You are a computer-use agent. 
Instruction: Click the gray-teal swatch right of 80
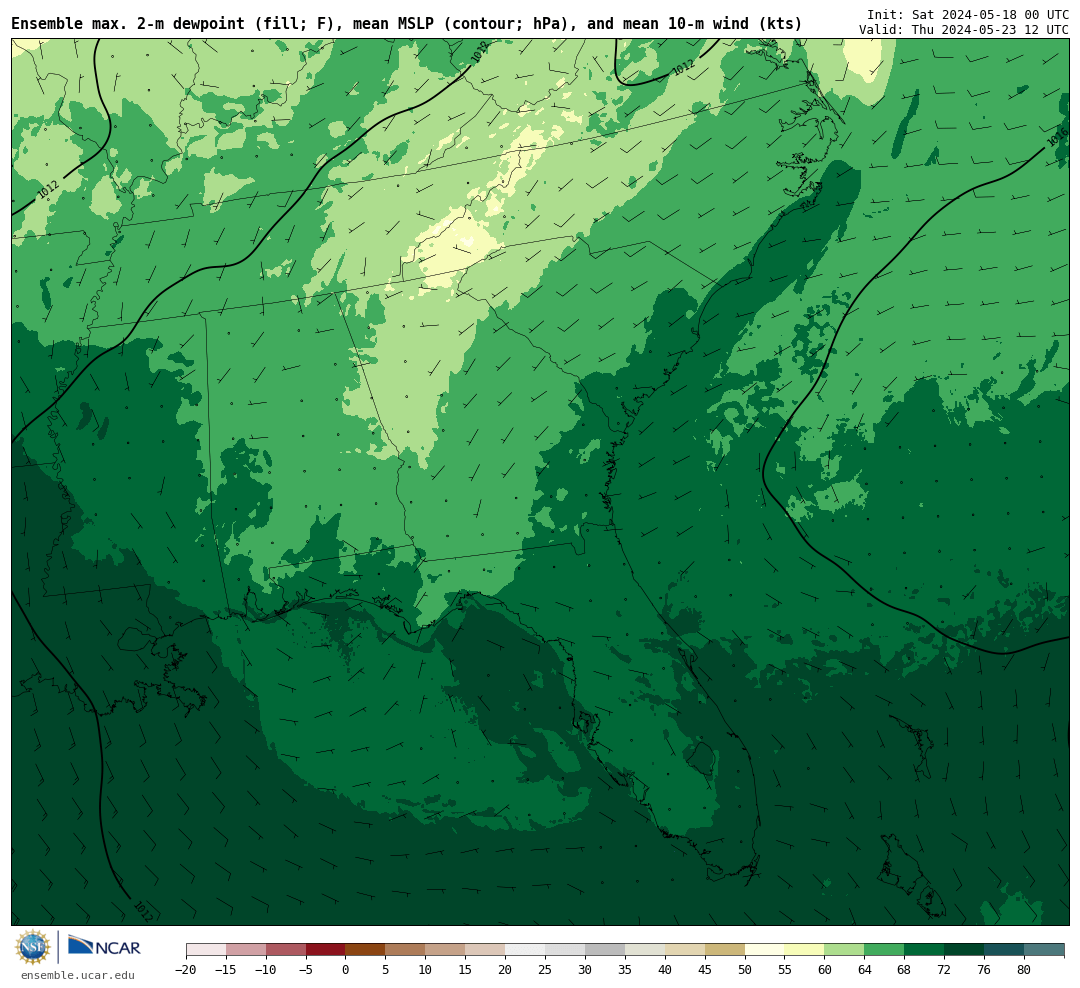coord(1044,949)
